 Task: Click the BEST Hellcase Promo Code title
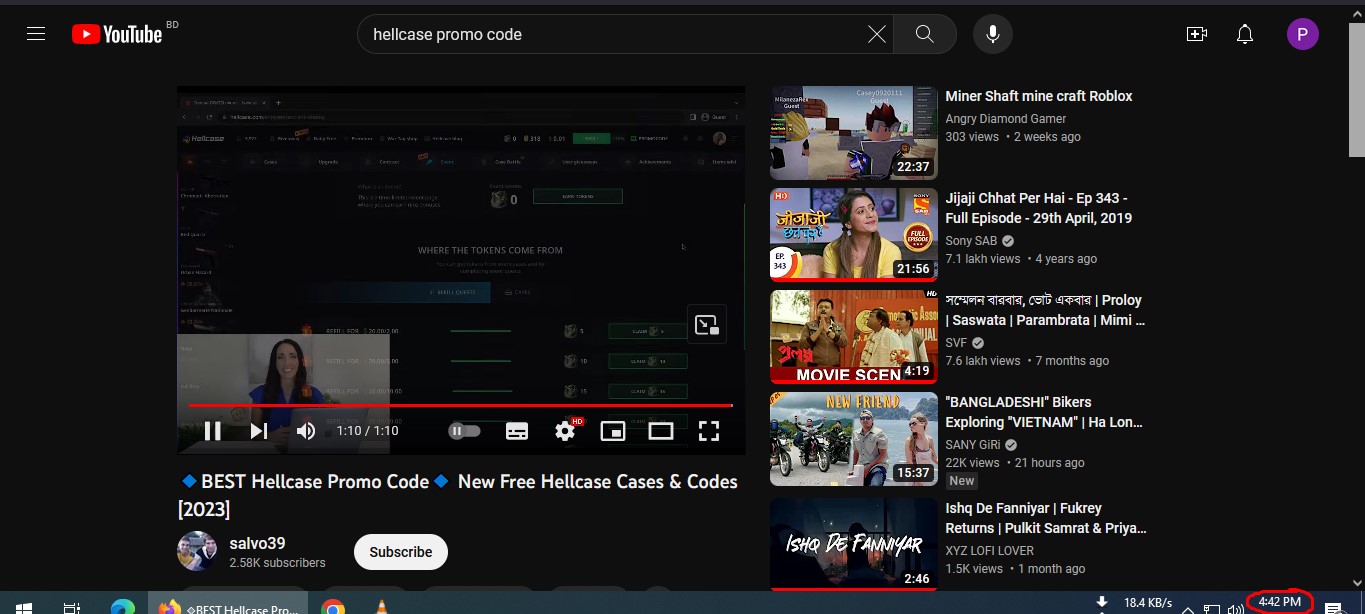click(458, 495)
